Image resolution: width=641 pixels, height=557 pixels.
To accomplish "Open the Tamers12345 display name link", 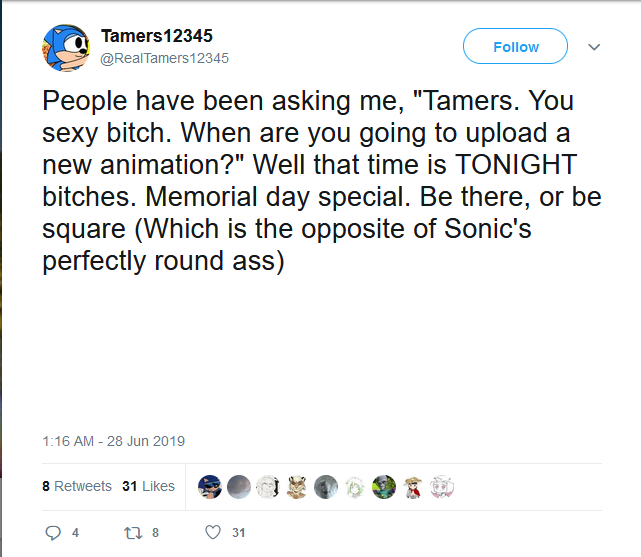I will 157,37.
